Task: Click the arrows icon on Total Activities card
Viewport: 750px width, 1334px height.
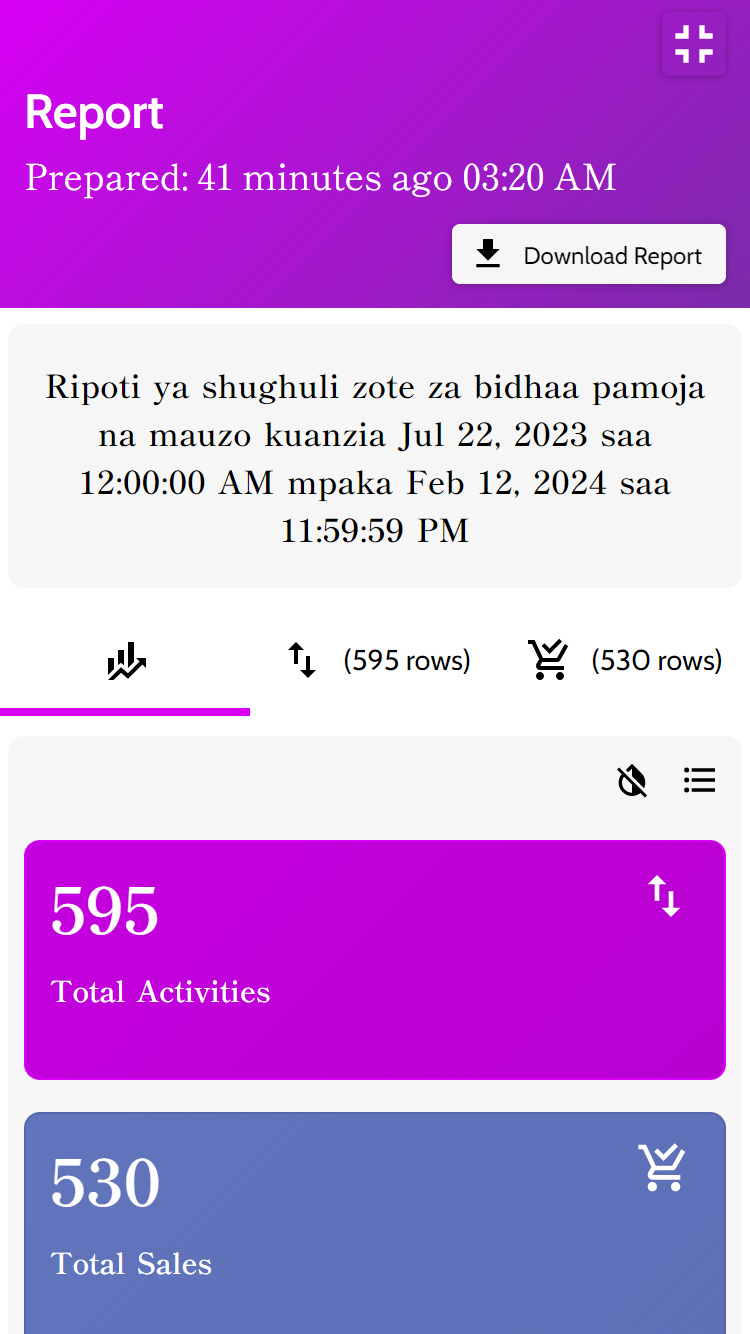Action: pos(664,896)
